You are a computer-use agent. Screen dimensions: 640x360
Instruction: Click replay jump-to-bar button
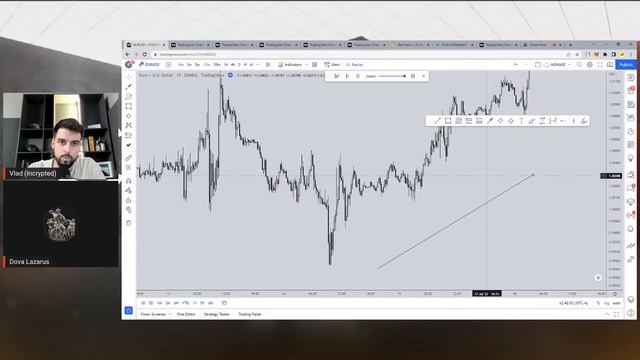tap(337, 76)
